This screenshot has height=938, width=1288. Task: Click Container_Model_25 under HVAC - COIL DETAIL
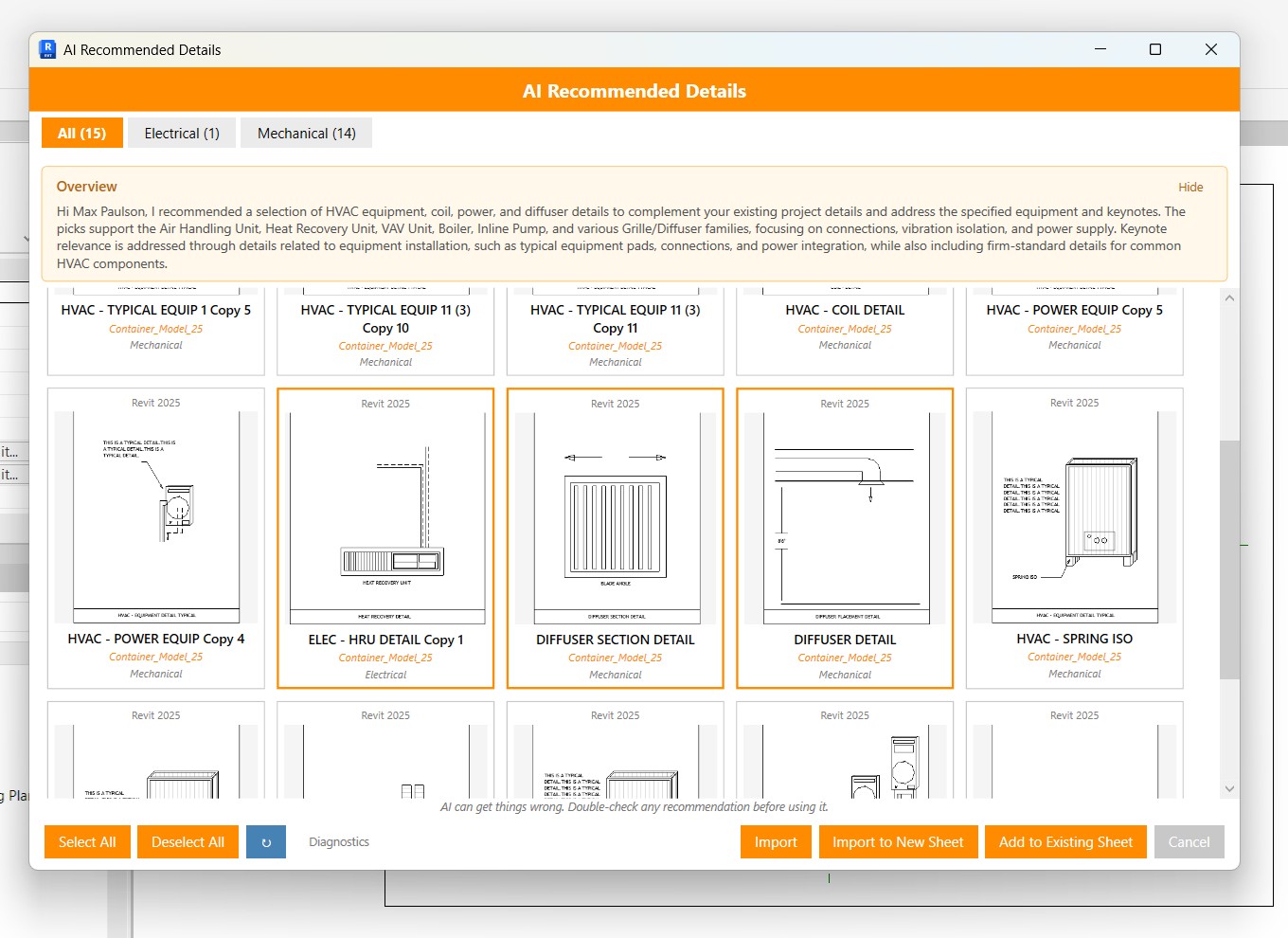(x=845, y=329)
